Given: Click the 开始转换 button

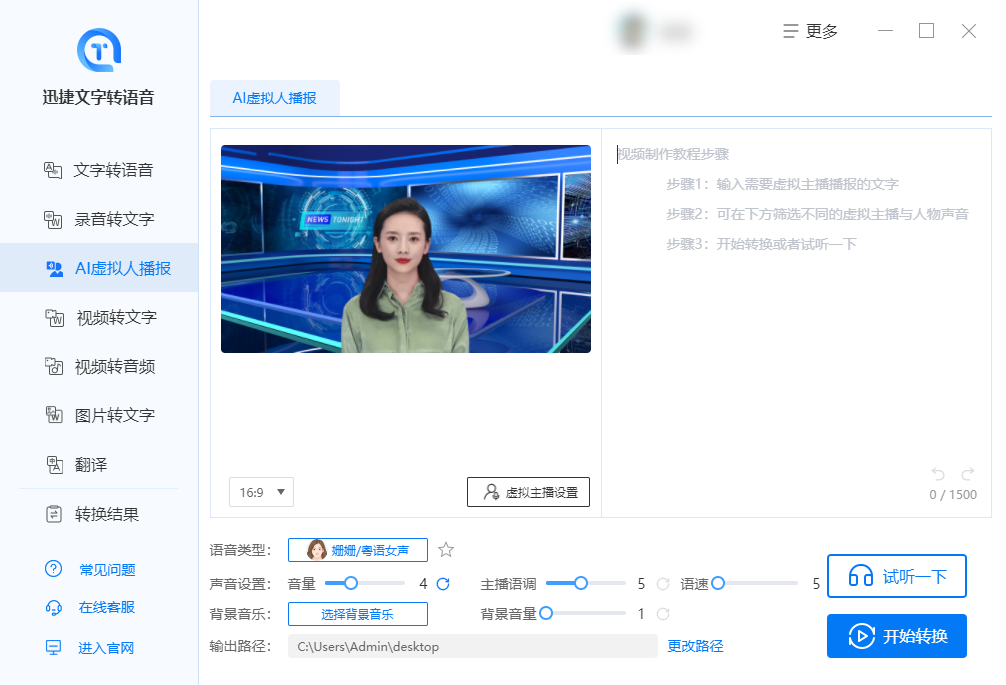Looking at the screenshot, I should [x=896, y=636].
